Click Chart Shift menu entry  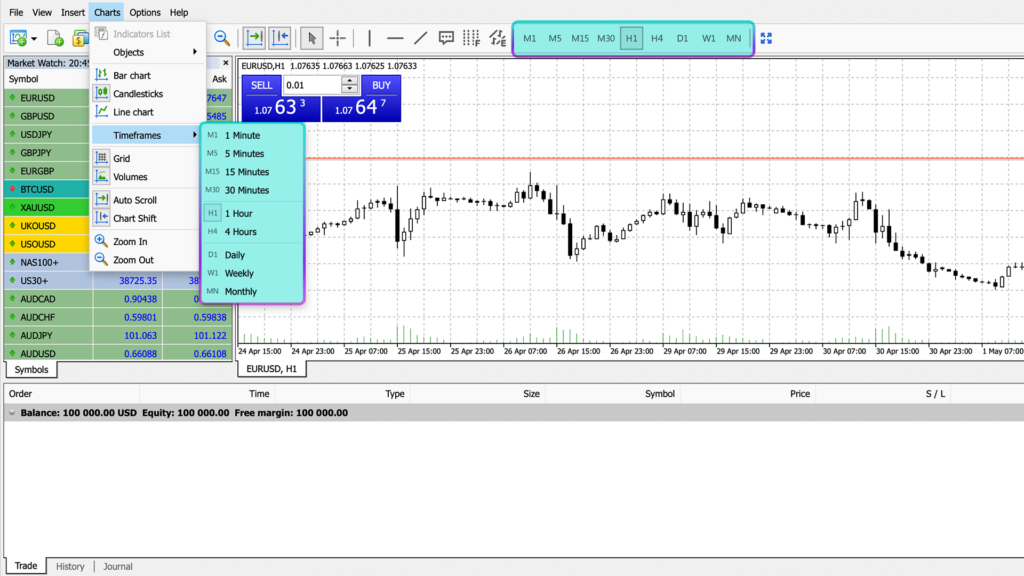(x=145, y=219)
